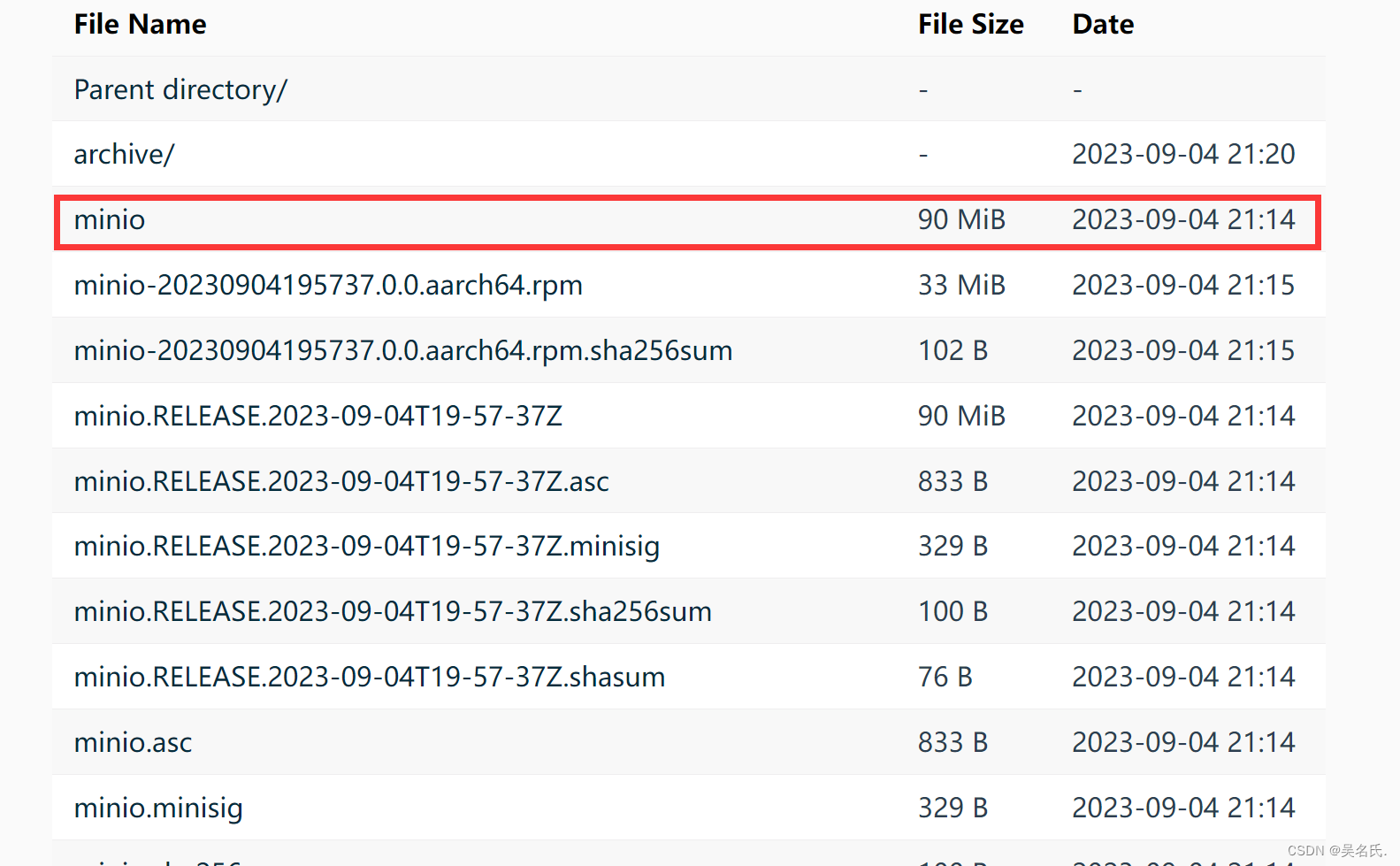1400x866 pixels.
Task: Select the 329 B size in the minio.minisig row
Action: click(x=952, y=808)
